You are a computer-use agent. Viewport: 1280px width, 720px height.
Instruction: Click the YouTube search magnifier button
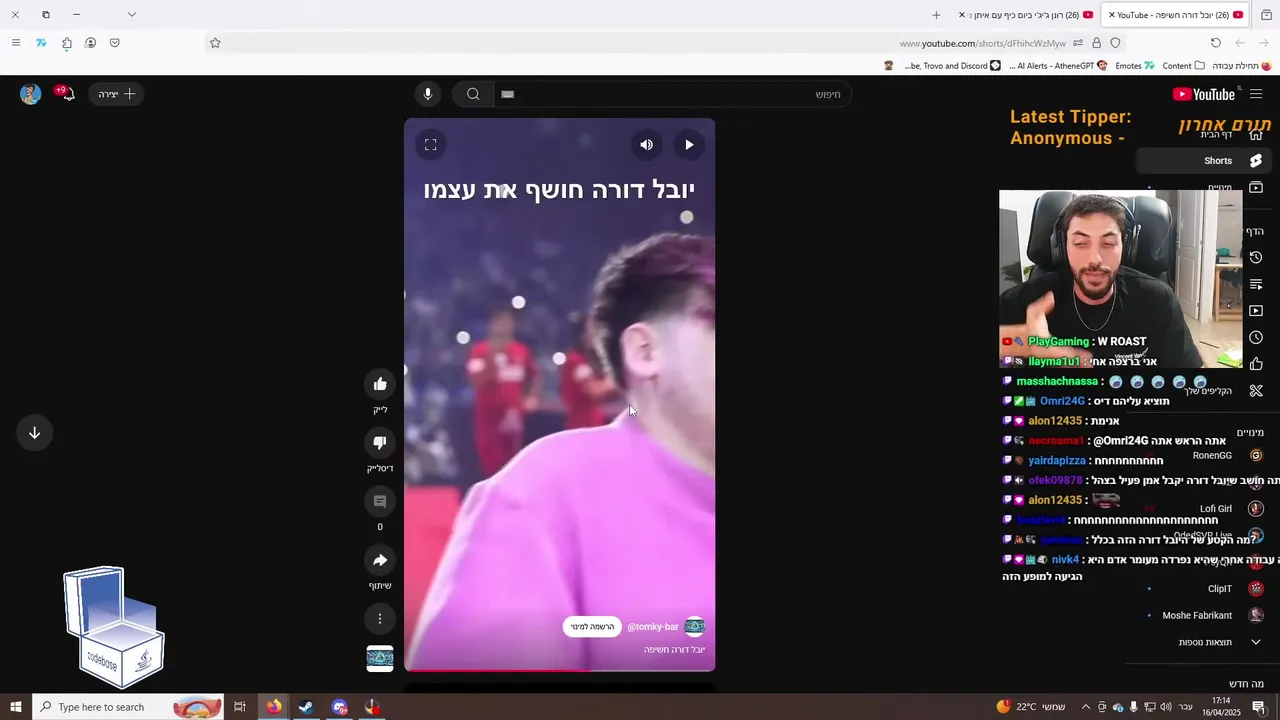pyautogui.click(x=473, y=94)
